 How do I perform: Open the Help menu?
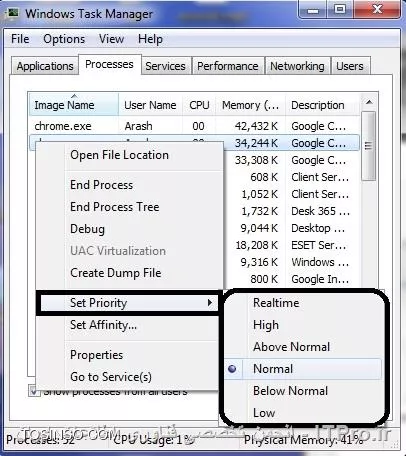tap(150, 39)
